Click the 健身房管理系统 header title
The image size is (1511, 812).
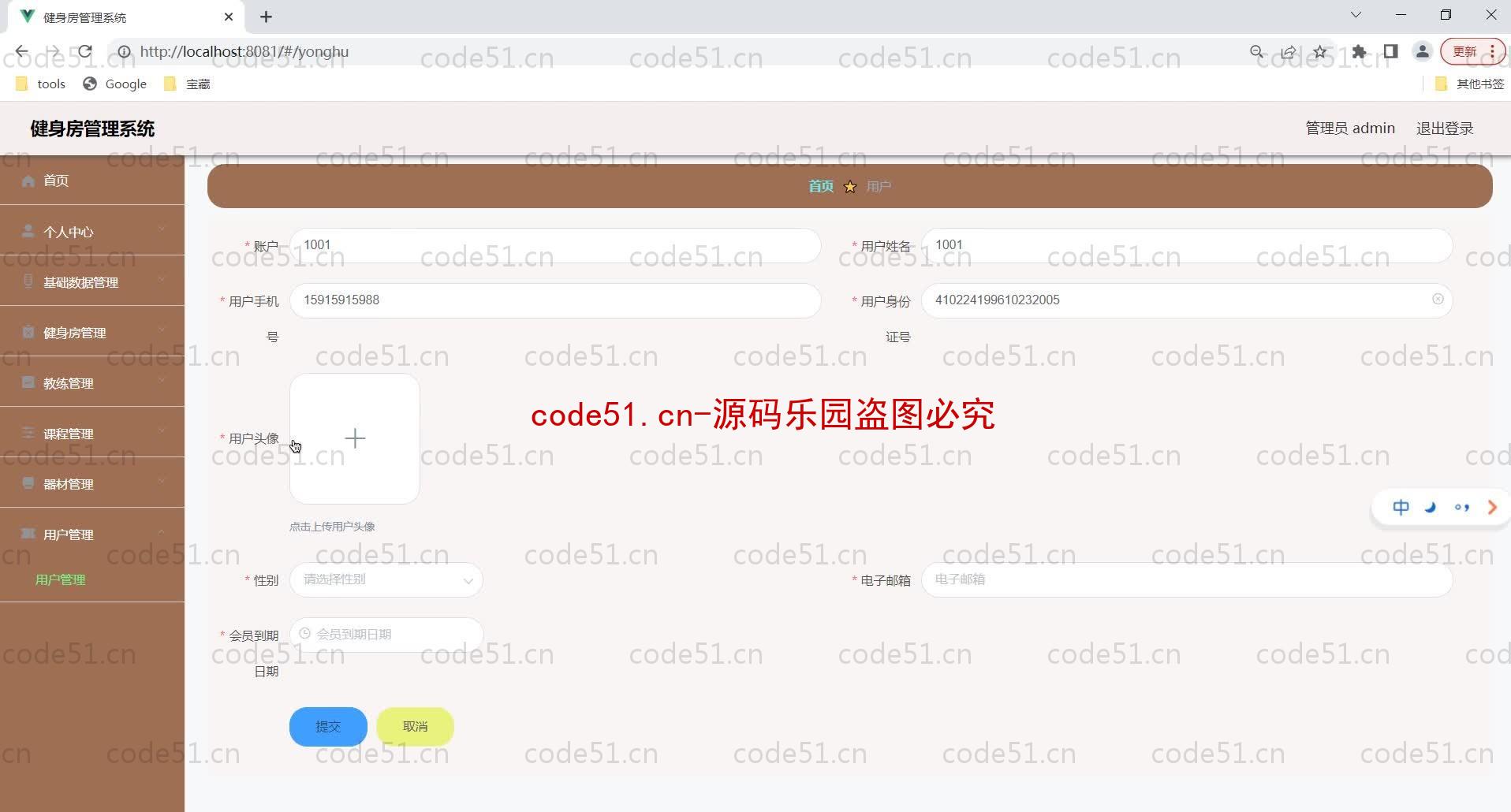coord(92,129)
